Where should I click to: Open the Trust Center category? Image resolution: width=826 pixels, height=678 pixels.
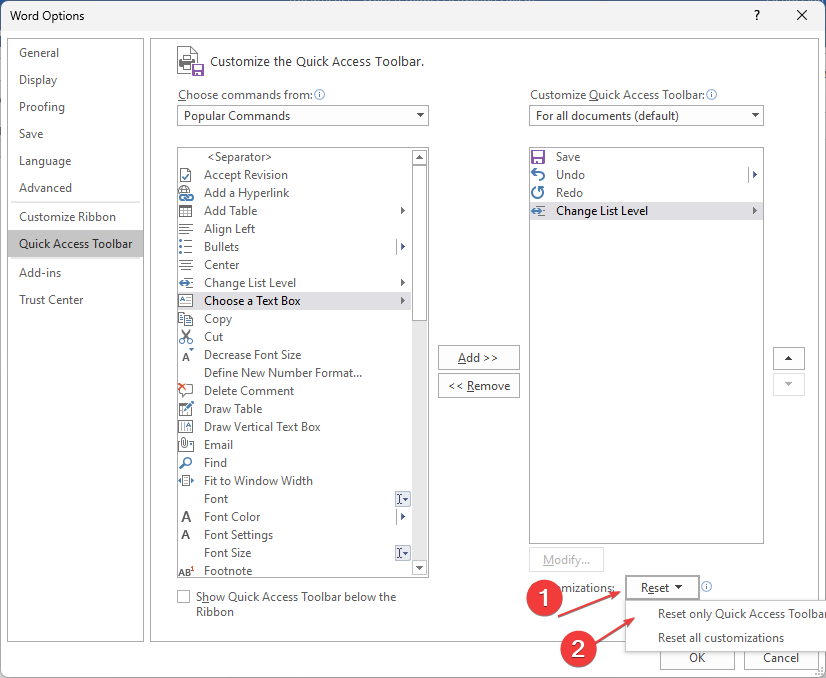click(x=75, y=300)
